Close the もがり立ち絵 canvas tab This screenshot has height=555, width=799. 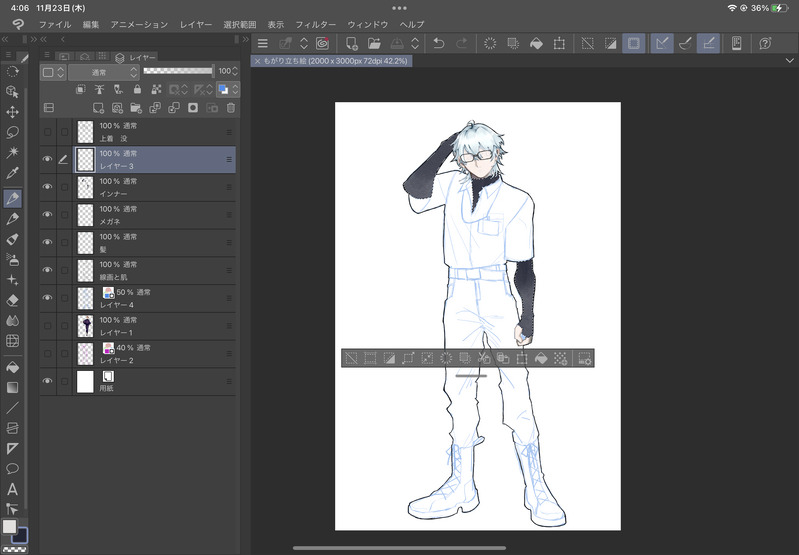coord(258,61)
